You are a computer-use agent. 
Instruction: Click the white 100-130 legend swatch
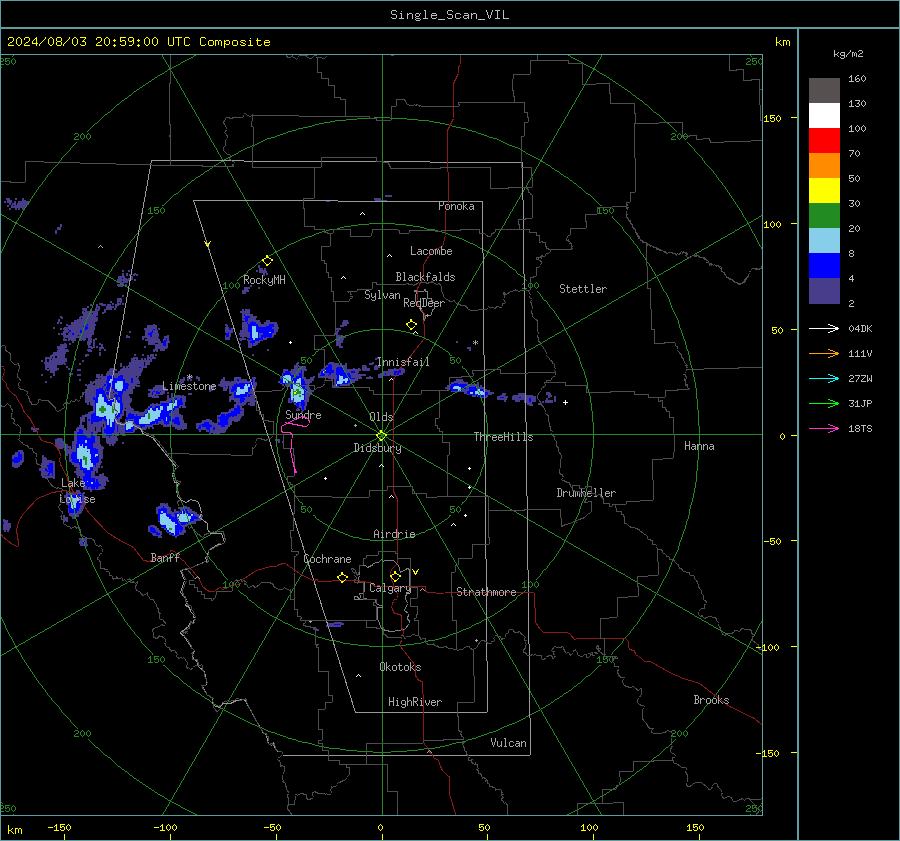[824, 115]
